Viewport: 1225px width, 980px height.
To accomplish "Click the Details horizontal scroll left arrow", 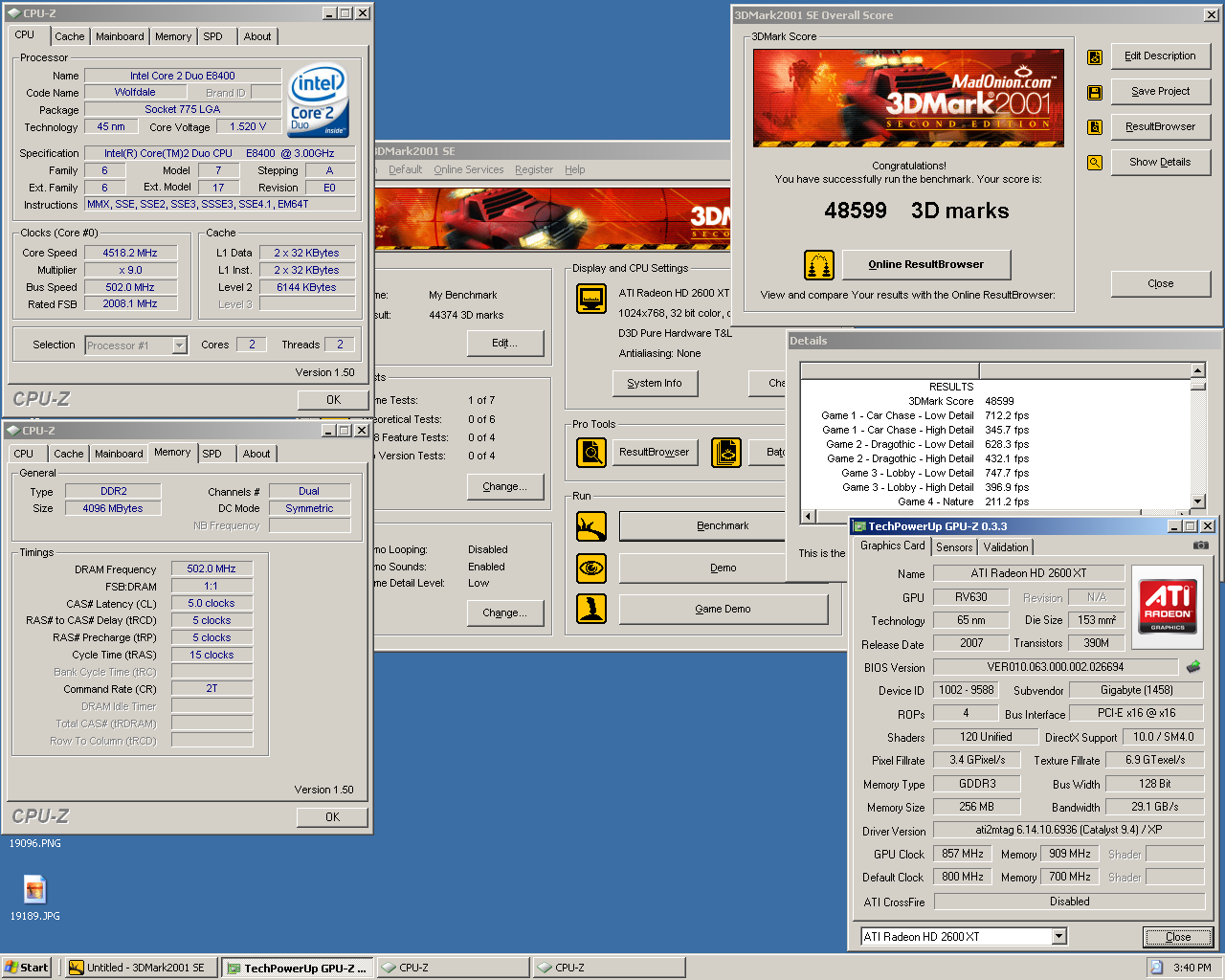I will click(x=808, y=517).
